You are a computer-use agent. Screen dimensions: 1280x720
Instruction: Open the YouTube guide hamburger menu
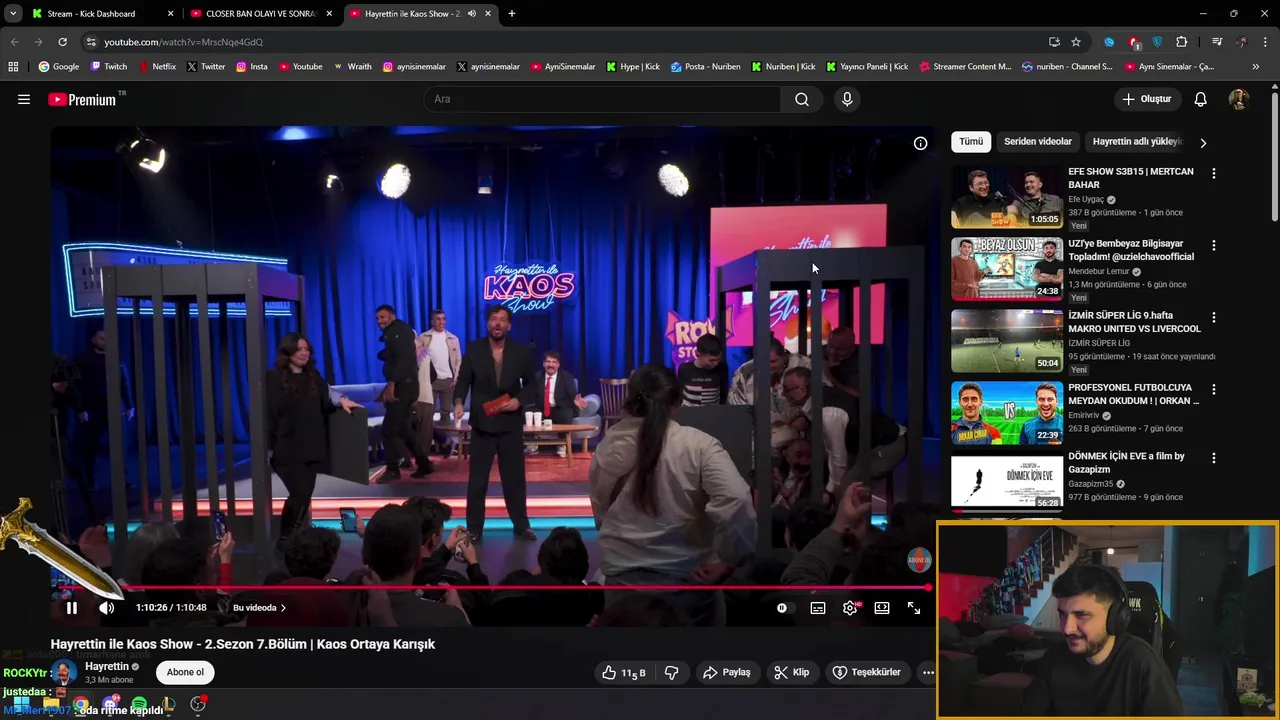point(24,99)
